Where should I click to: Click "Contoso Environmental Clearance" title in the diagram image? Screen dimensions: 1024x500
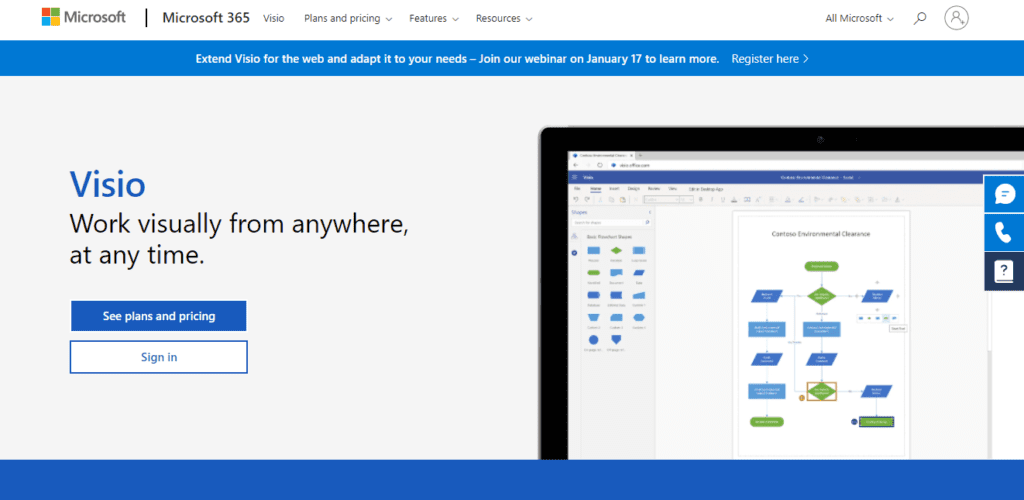[x=820, y=234]
